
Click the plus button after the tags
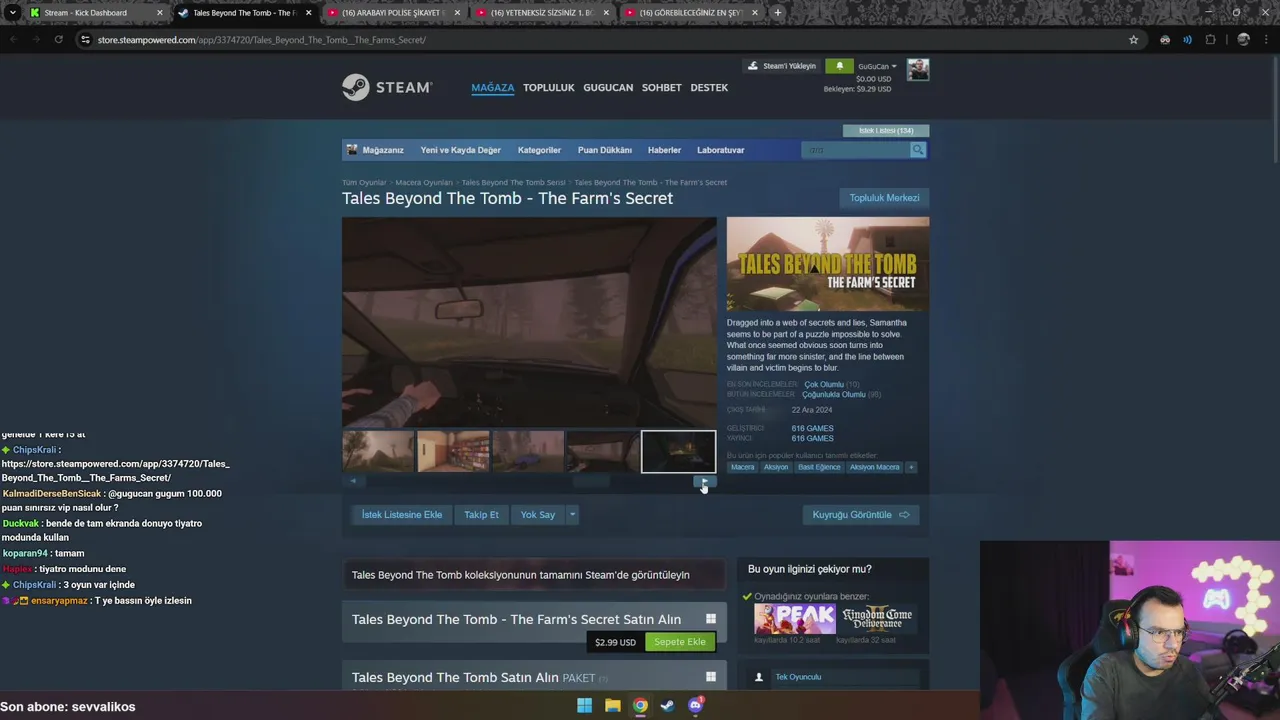point(910,467)
